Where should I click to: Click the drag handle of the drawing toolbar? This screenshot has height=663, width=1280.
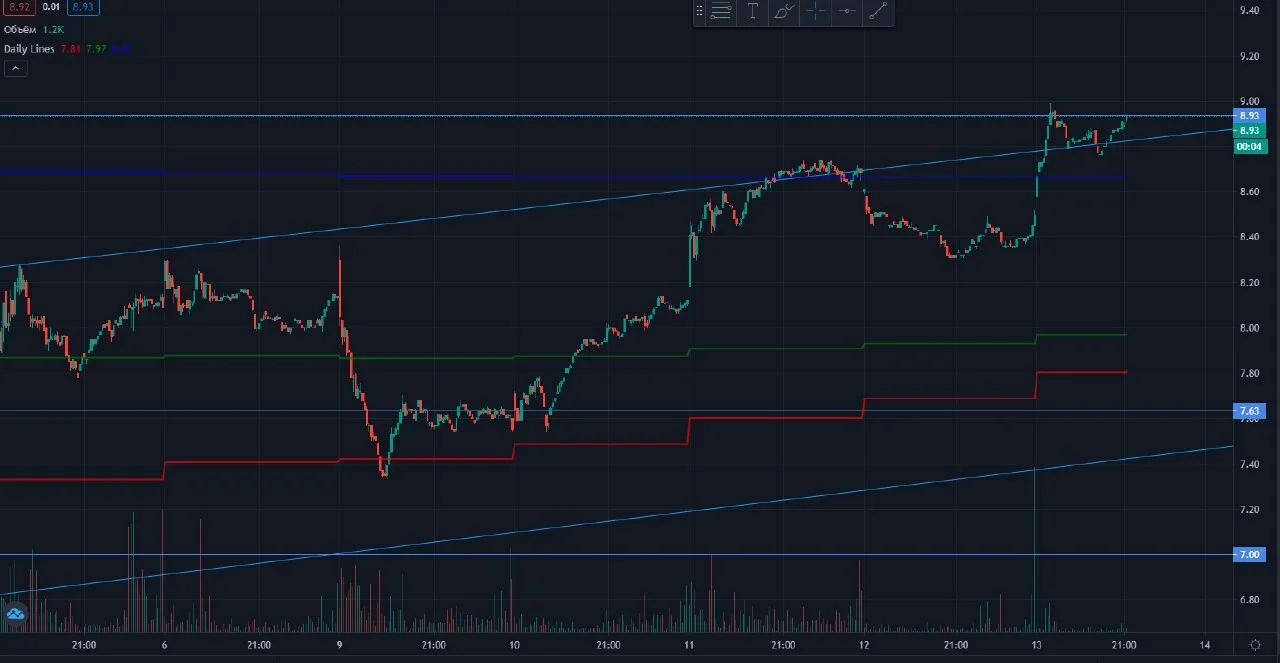701,12
